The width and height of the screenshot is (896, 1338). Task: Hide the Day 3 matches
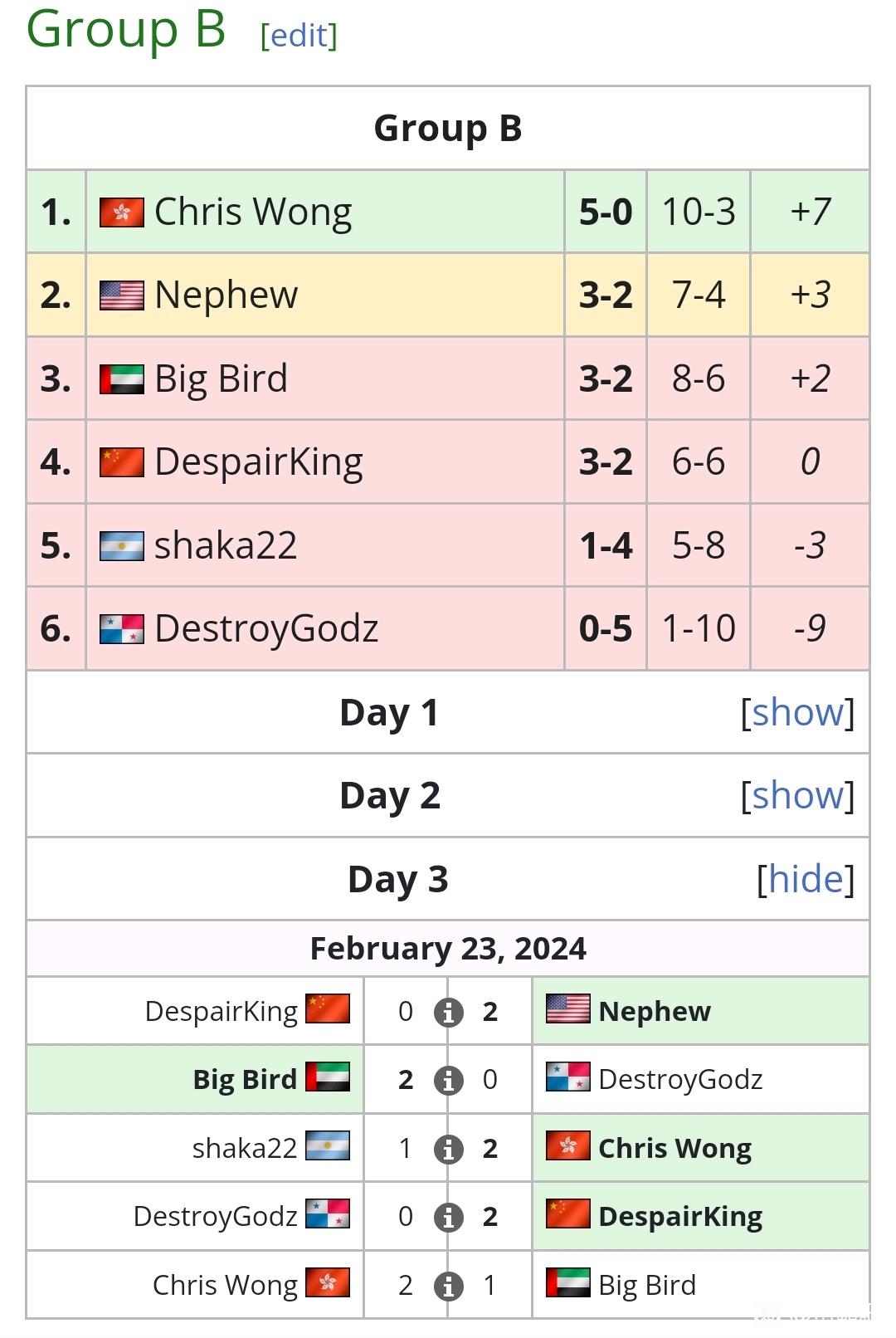[x=806, y=879]
